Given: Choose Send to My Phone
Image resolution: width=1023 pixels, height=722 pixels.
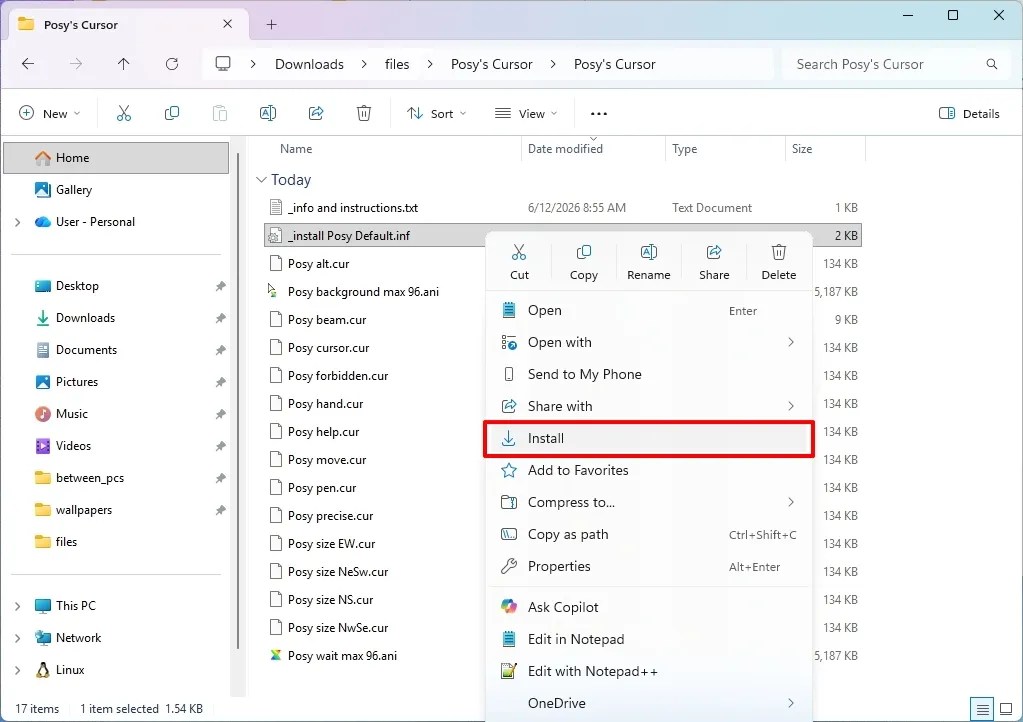Looking at the screenshot, I should click(x=649, y=374).
